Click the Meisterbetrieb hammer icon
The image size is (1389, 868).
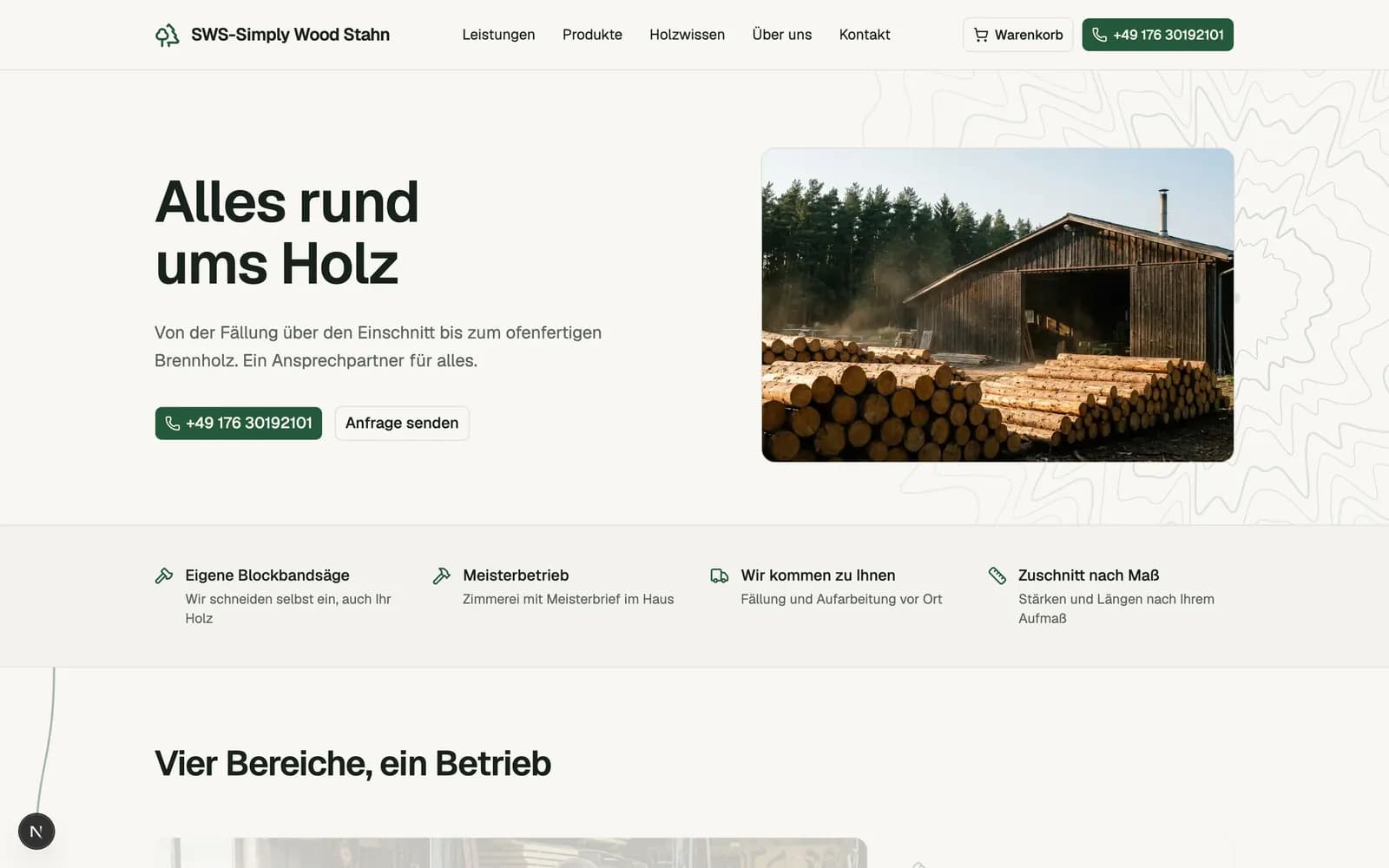coord(442,575)
